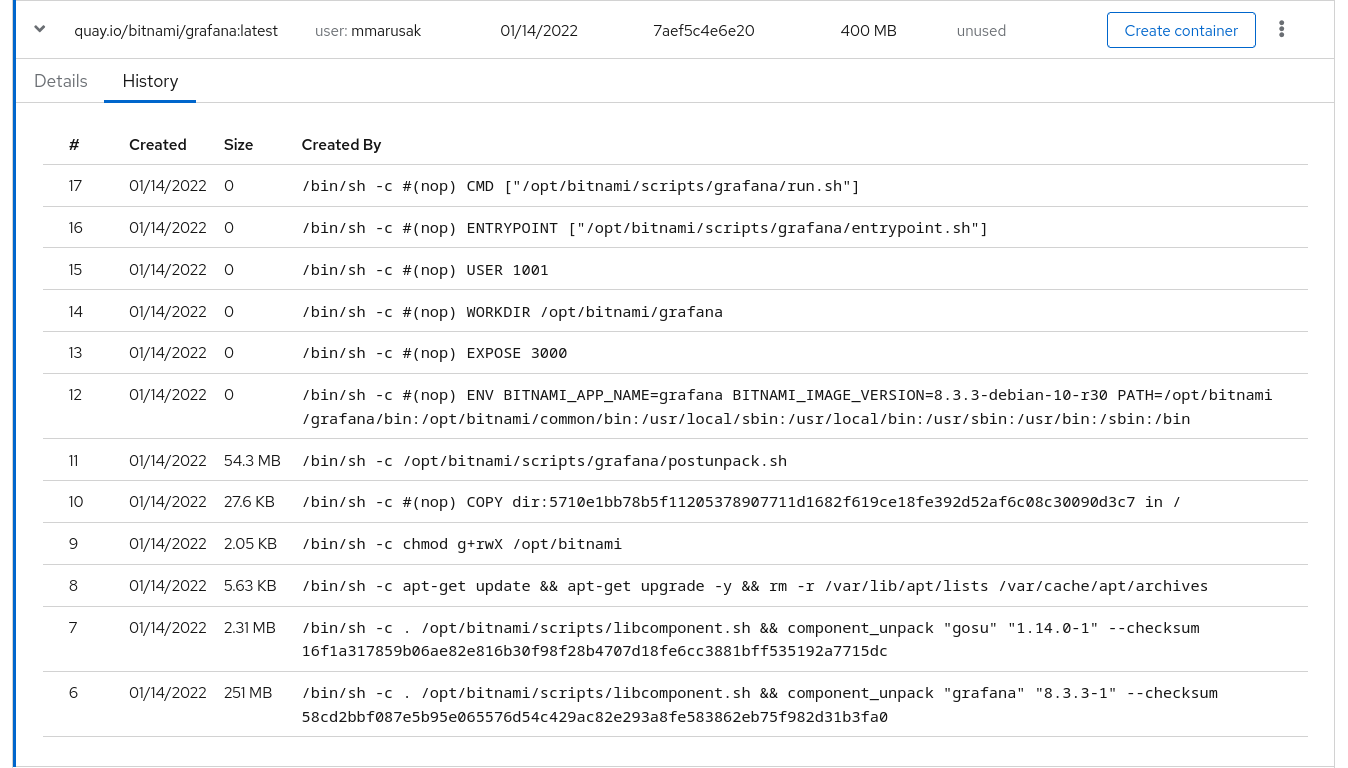Collapse the image details with the chevron
This screenshot has height=768, width=1348.
pos(38,30)
